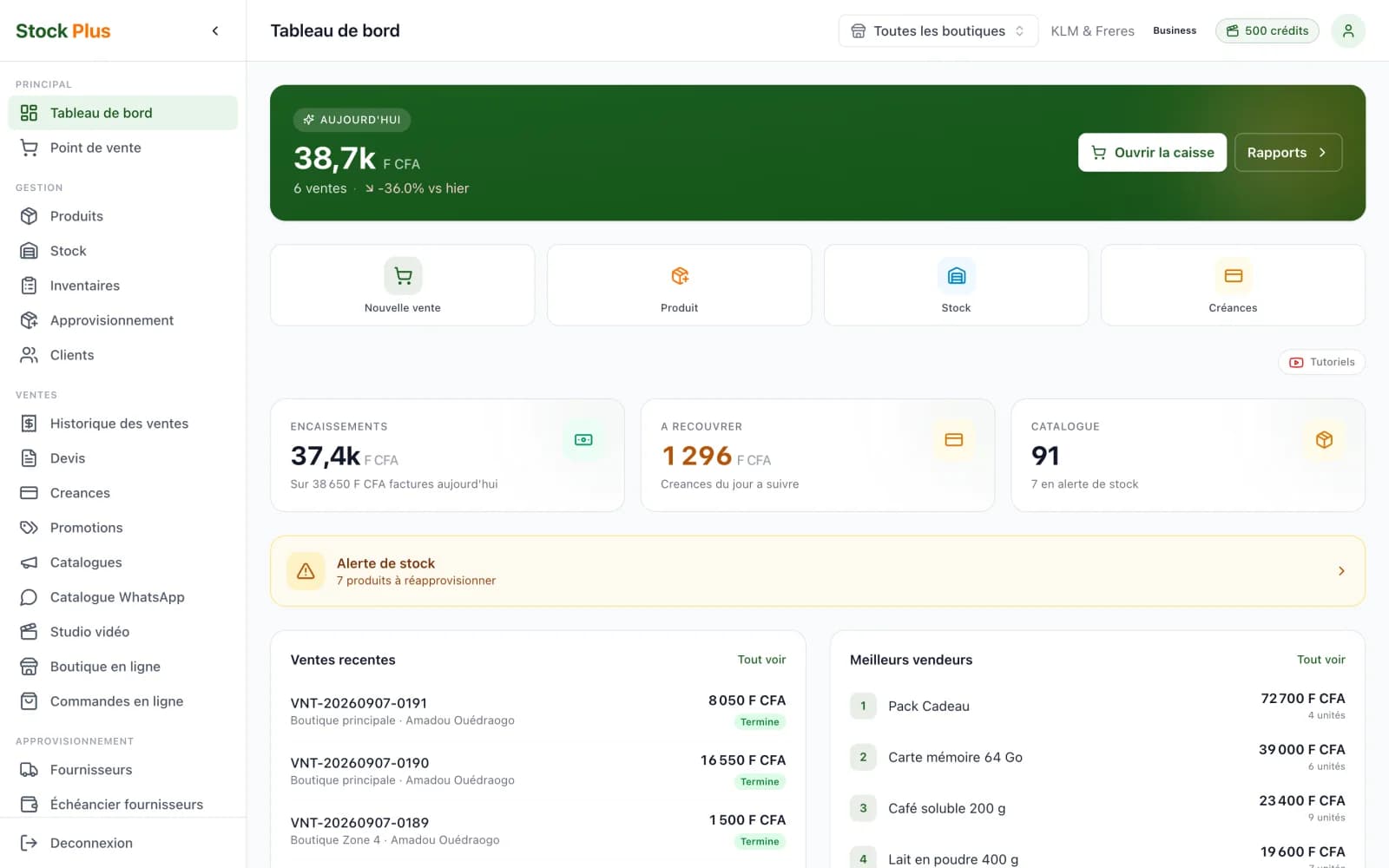The width and height of the screenshot is (1389, 868).
Task: Click the Catalogue box icon
Action: (1324, 440)
